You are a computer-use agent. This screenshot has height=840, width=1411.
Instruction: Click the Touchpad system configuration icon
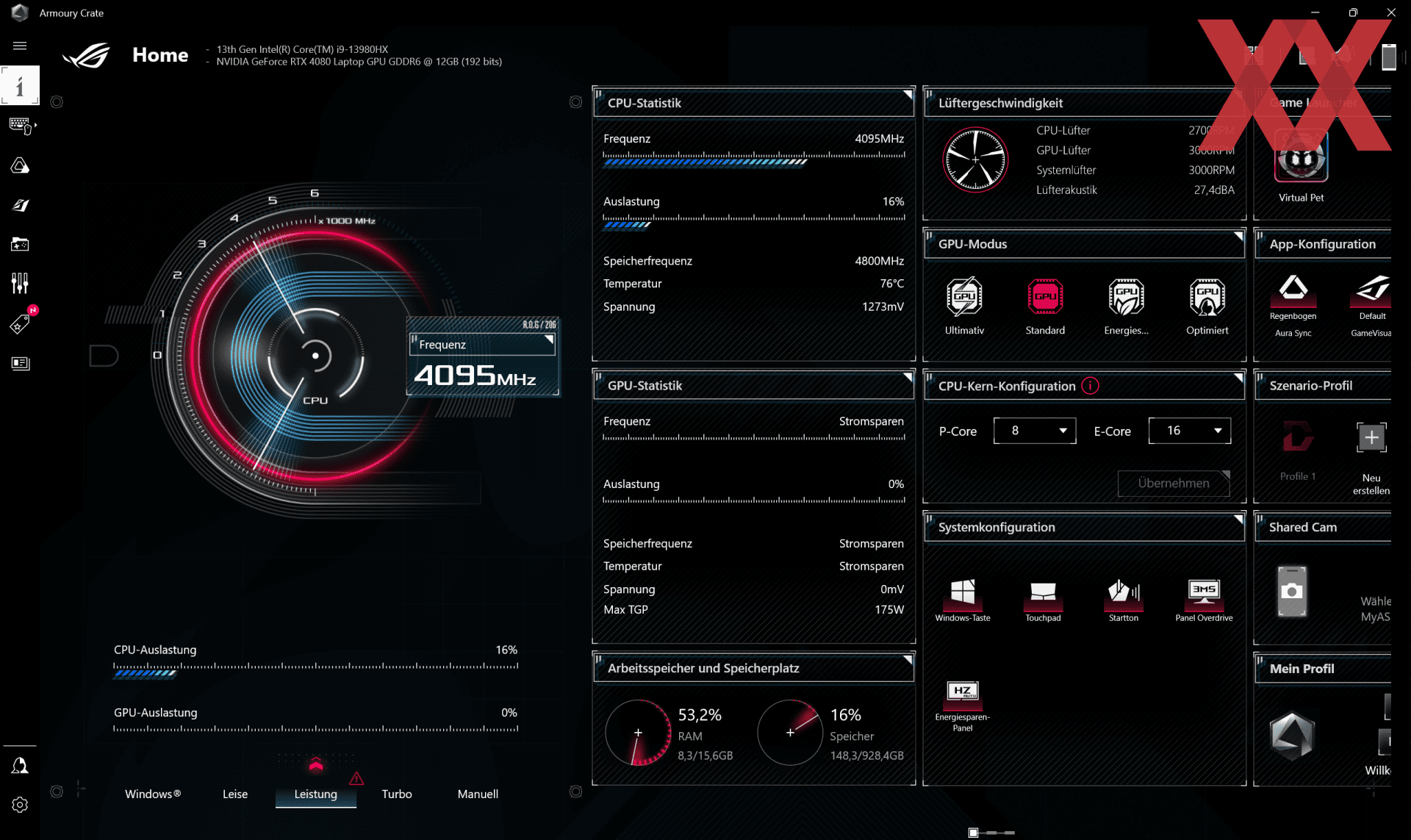pyautogui.click(x=1043, y=595)
